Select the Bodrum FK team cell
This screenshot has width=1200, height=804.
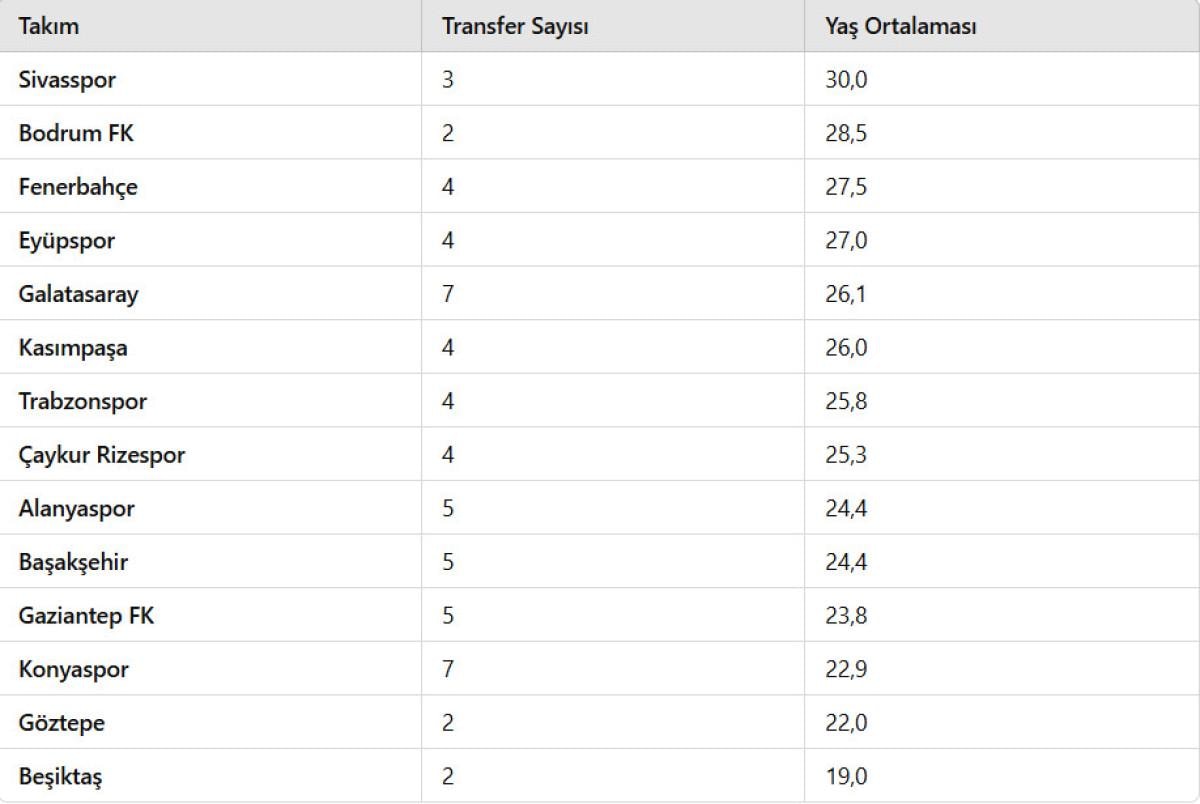pos(76,133)
